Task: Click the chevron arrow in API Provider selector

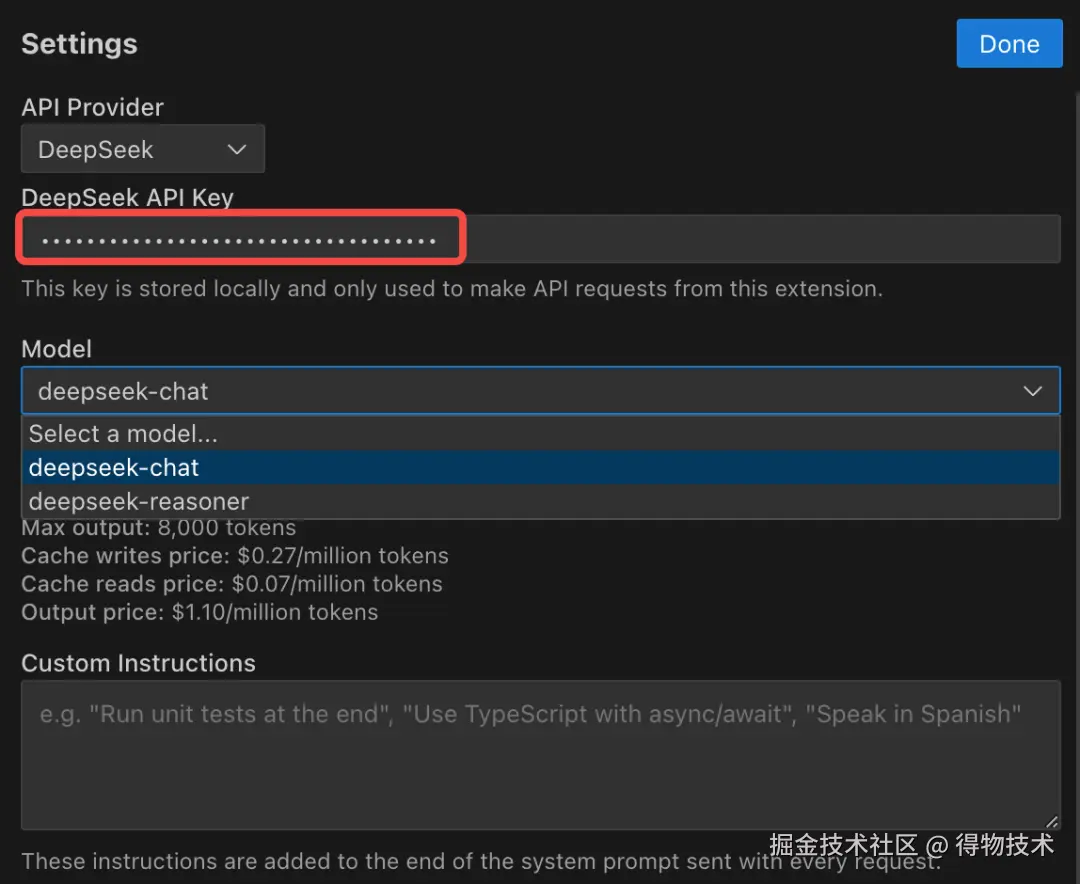Action: 237,150
